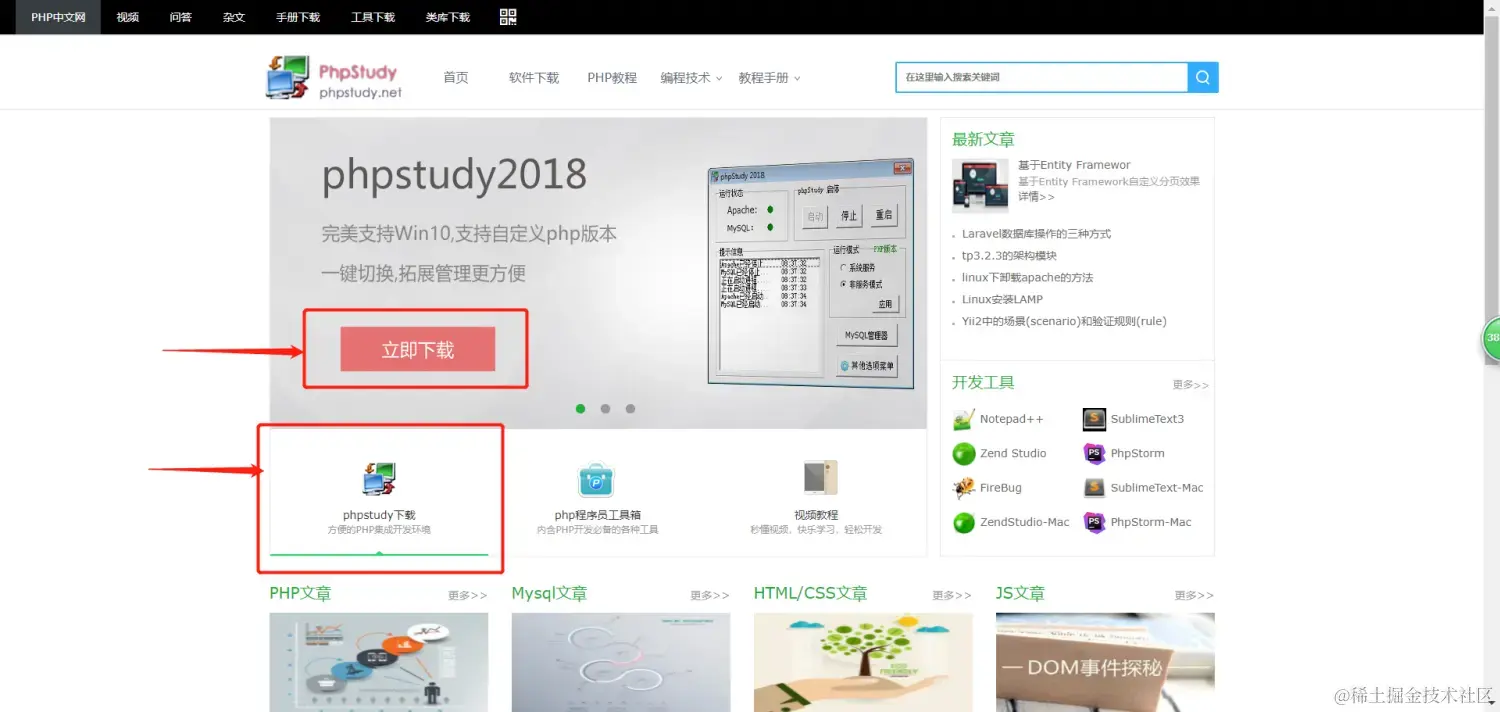Go to 首页 navigation item
Image resolution: width=1500 pixels, height=712 pixels.
click(456, 78)
